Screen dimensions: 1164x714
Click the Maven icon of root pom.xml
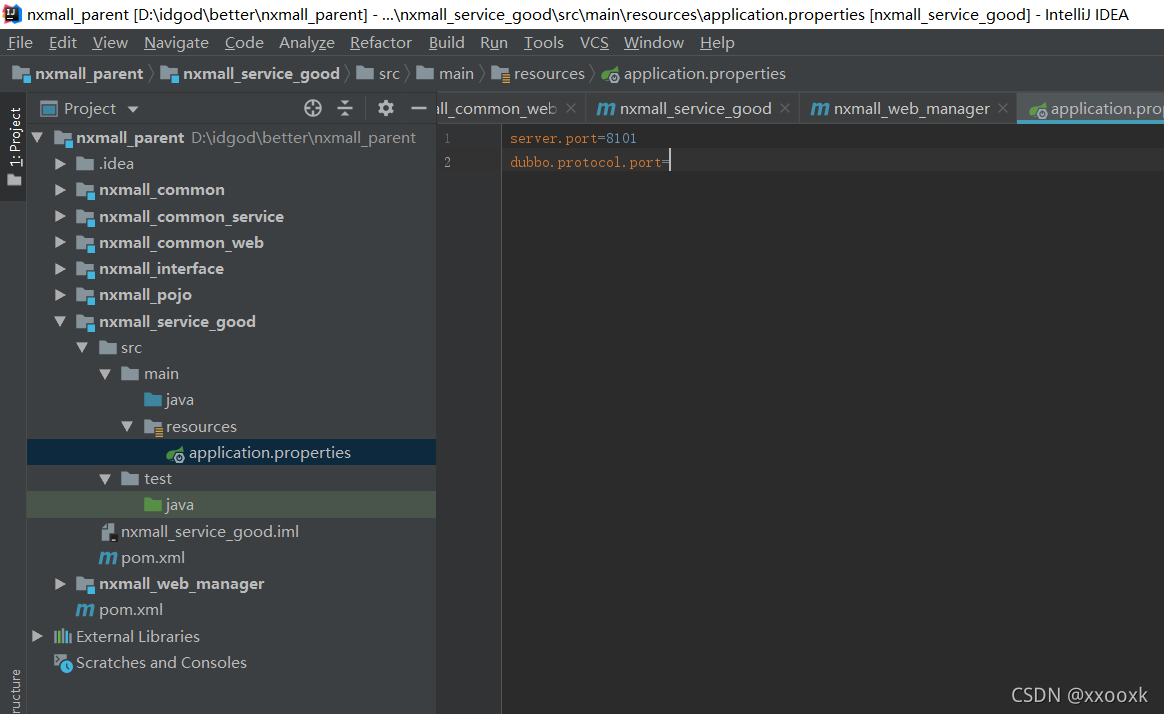tap(85, 610)
